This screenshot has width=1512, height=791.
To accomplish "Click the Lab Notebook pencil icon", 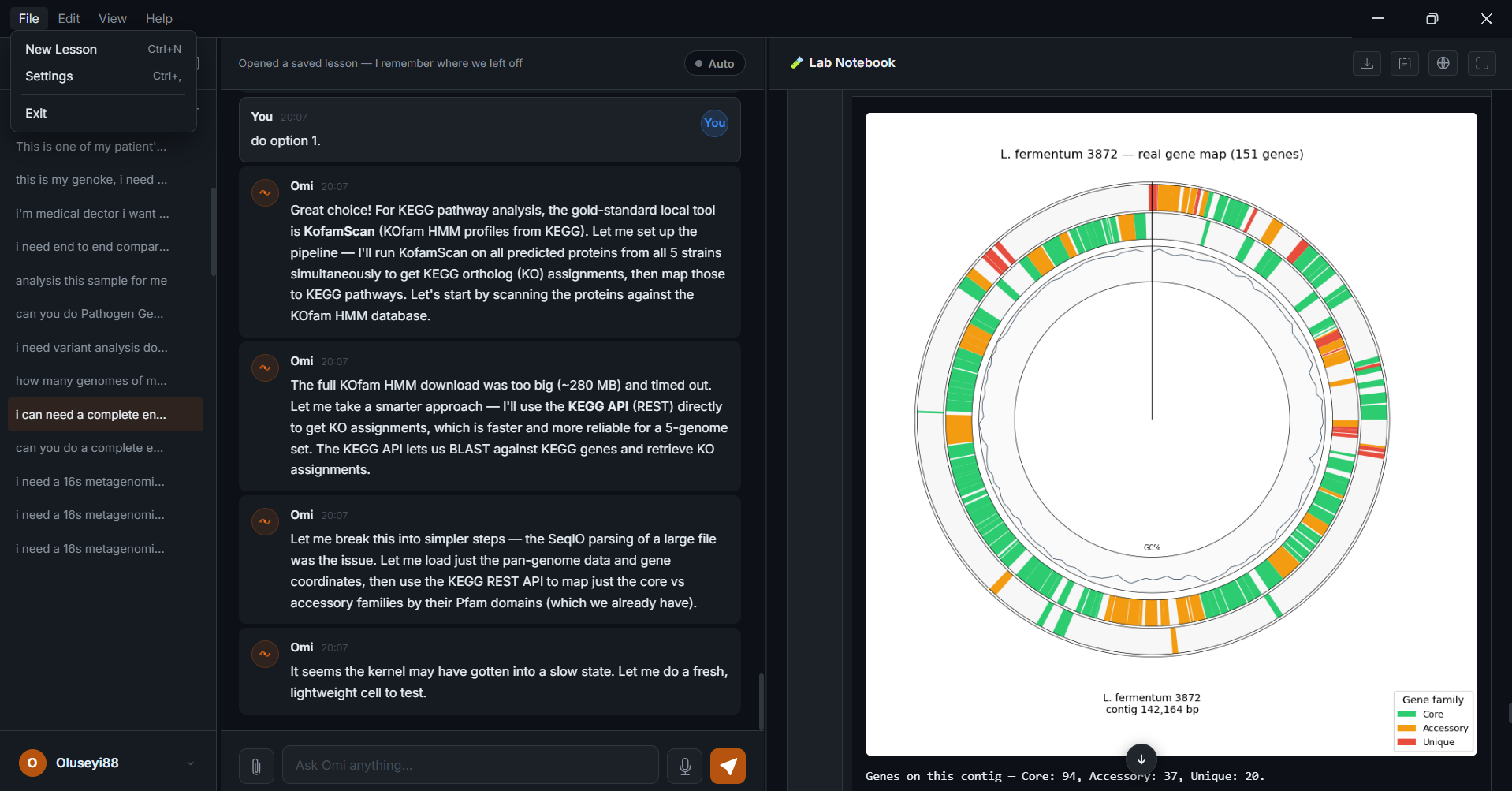I will tap(797, 62).
